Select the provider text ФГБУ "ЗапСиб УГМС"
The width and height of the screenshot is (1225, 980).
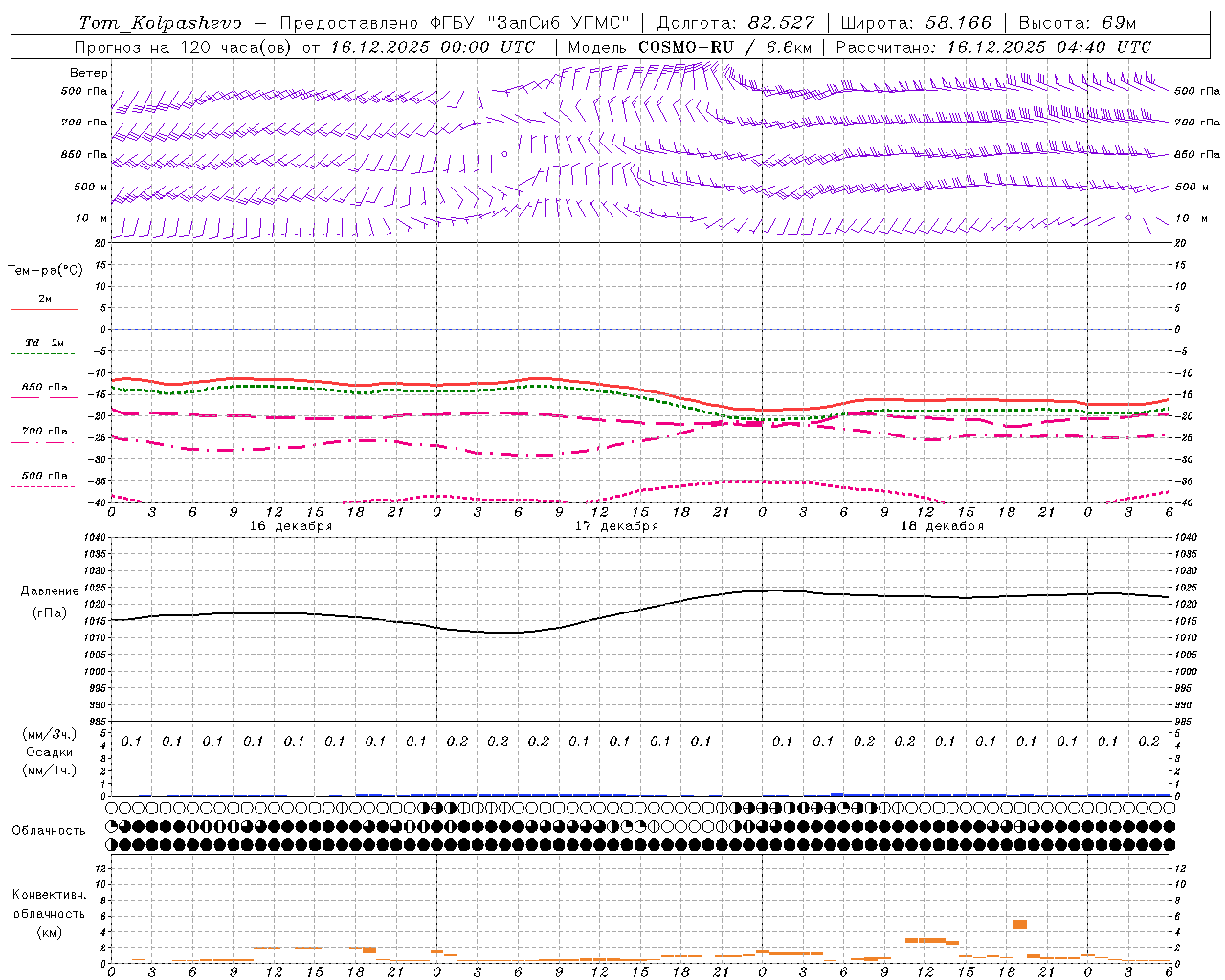pos(530,23)
